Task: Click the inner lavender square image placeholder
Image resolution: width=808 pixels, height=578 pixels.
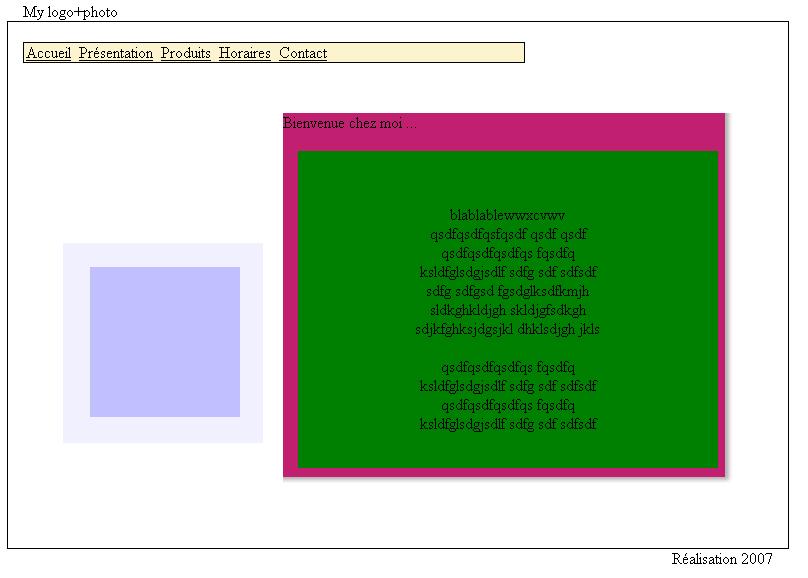Action: (x=165, y=342)
